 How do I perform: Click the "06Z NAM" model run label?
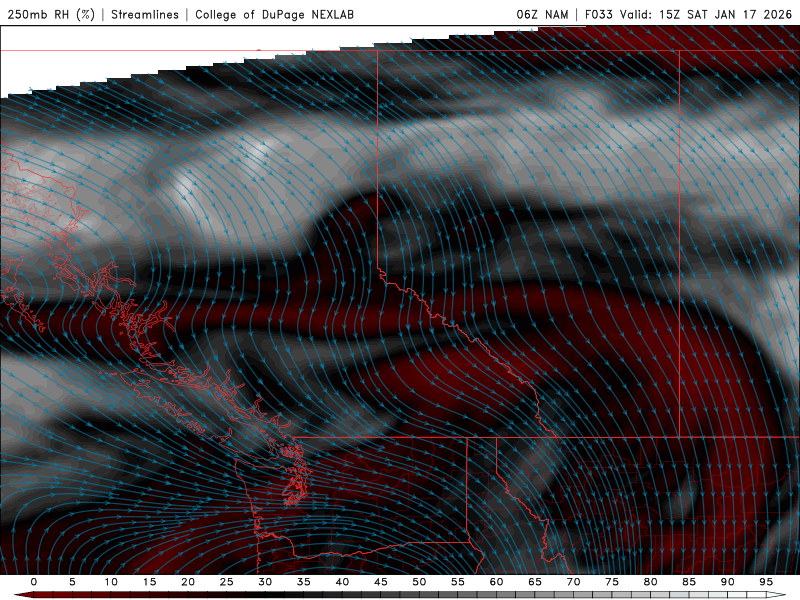point(542,14)
